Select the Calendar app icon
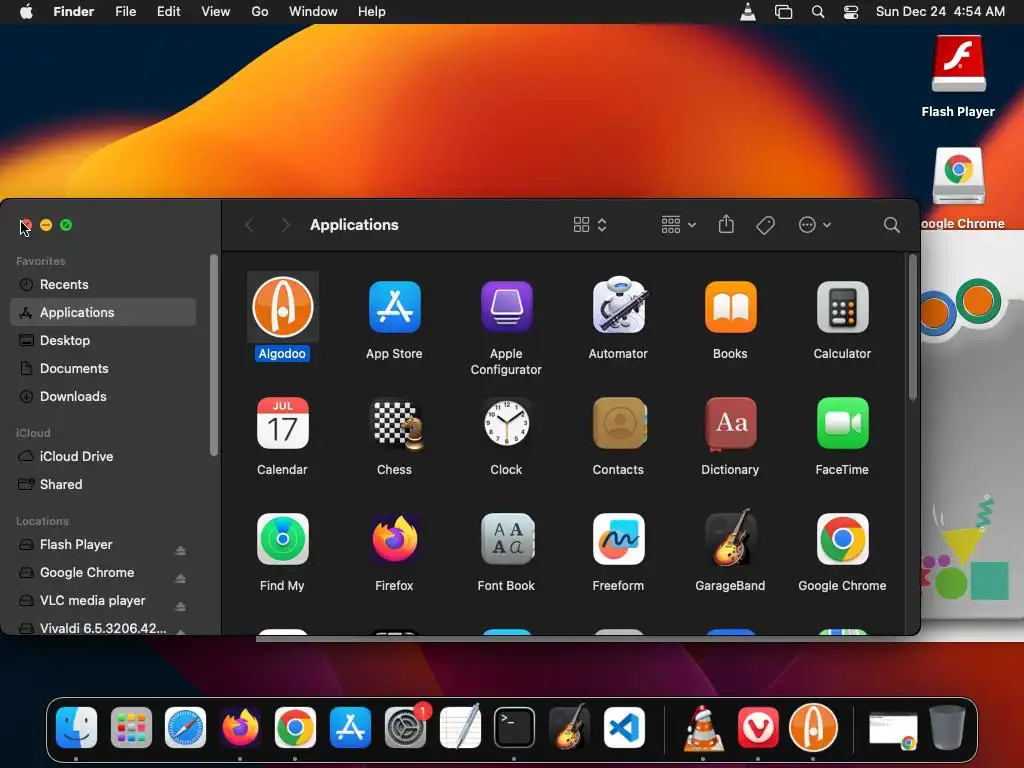This screenshot has width=1024, height=768. pos(283,423)
